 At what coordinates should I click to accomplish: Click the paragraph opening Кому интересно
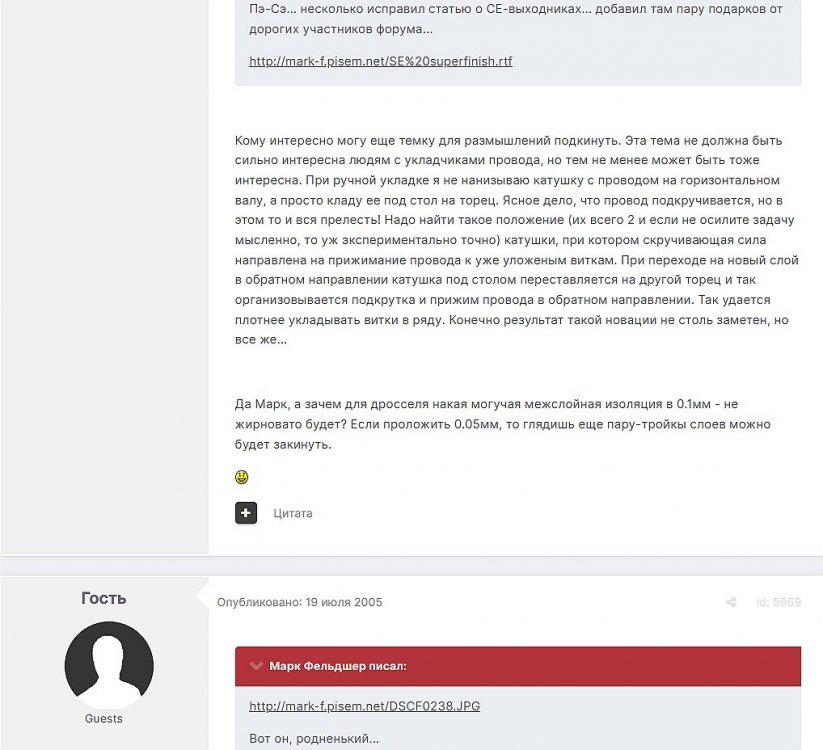pos(498,141)
